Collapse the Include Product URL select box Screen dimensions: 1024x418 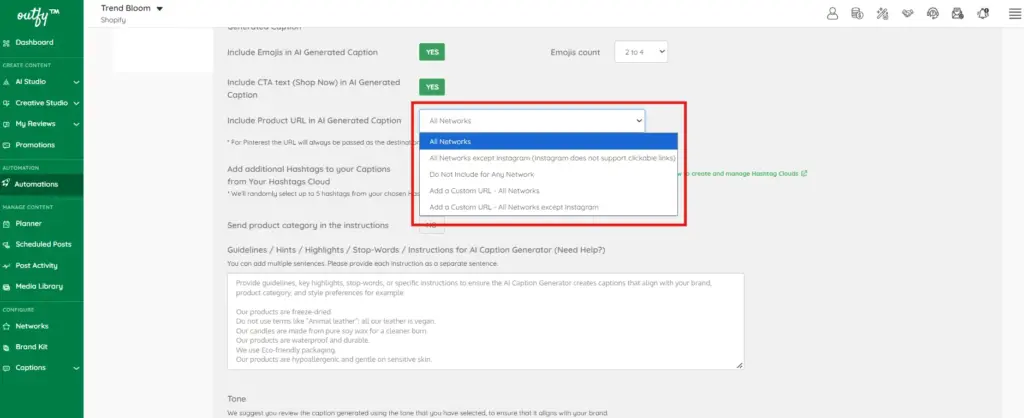532,121
